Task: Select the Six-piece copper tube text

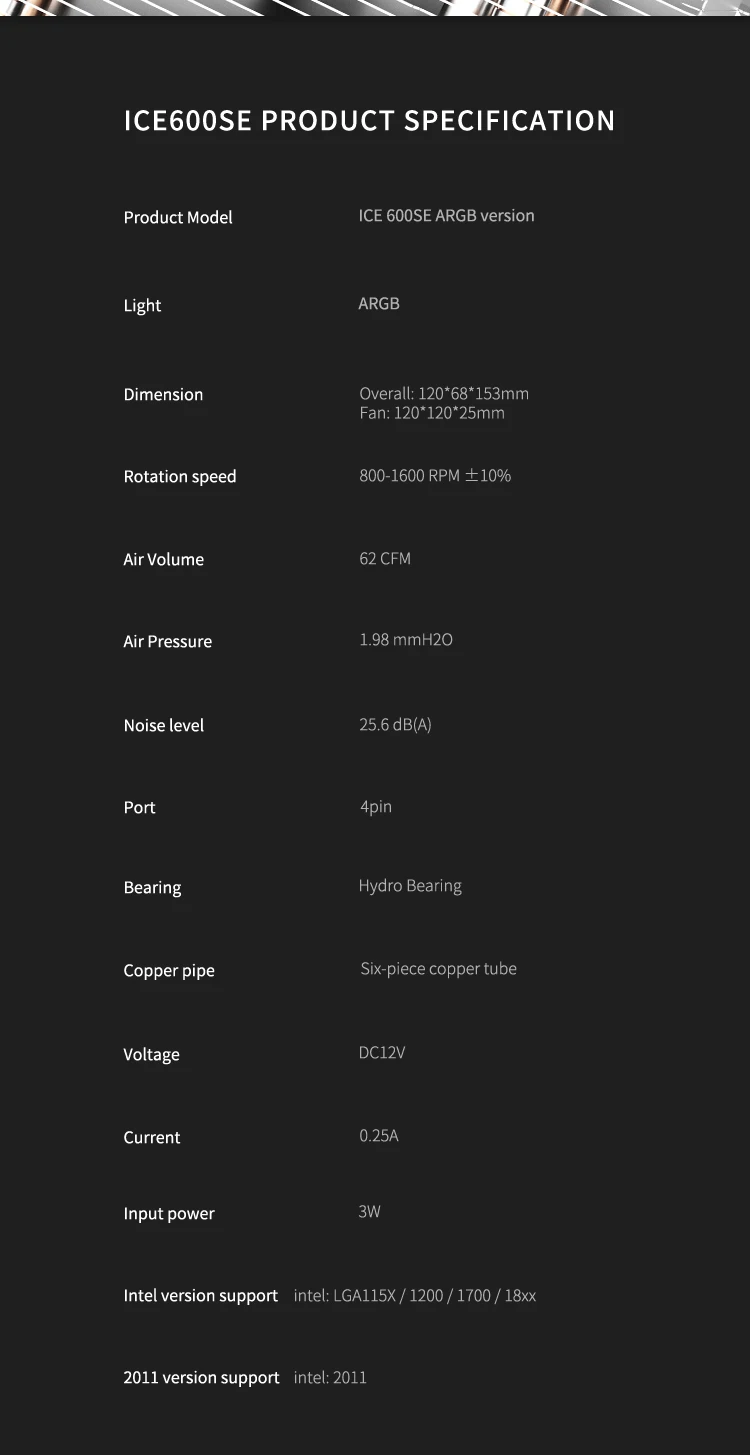Action: tap(438, 968)
